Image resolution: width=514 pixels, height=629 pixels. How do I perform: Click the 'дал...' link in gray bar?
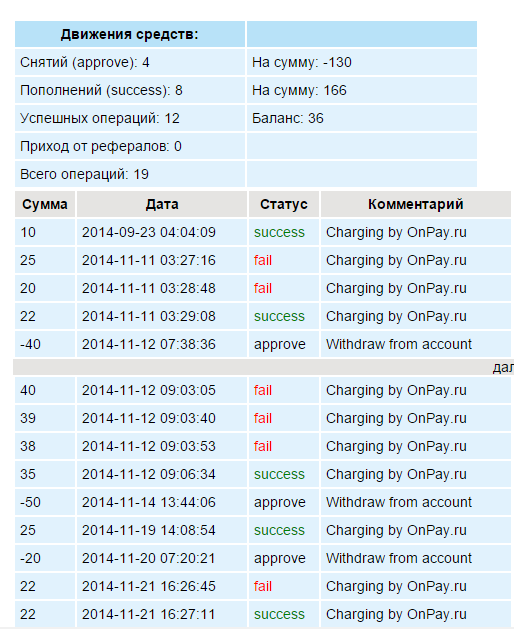(x=503, y=367)
